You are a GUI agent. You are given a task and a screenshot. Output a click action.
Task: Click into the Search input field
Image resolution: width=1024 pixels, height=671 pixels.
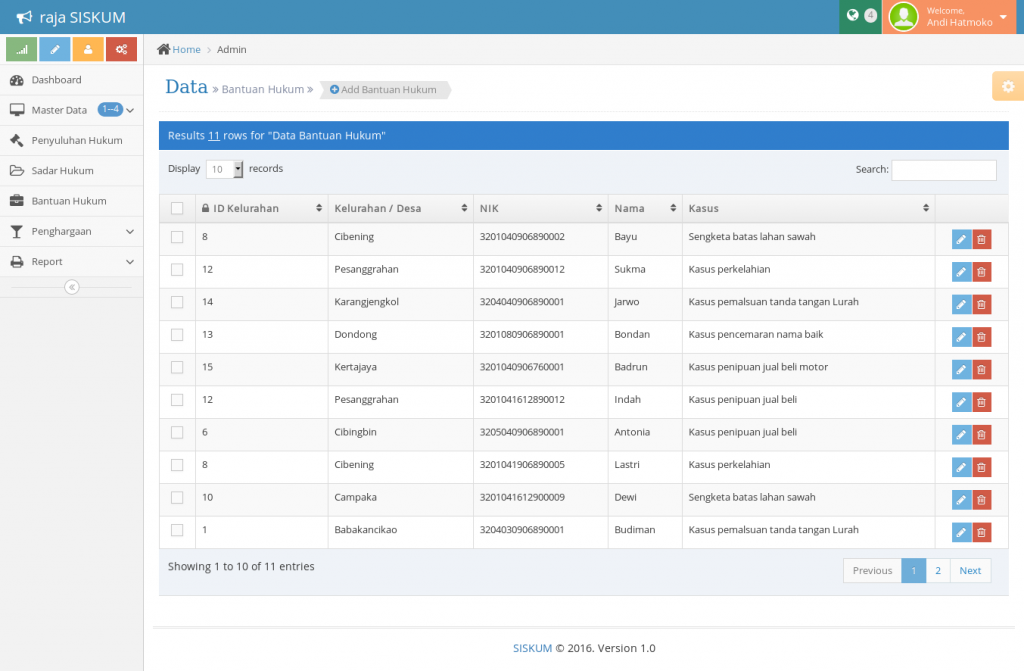click(943, 170)
